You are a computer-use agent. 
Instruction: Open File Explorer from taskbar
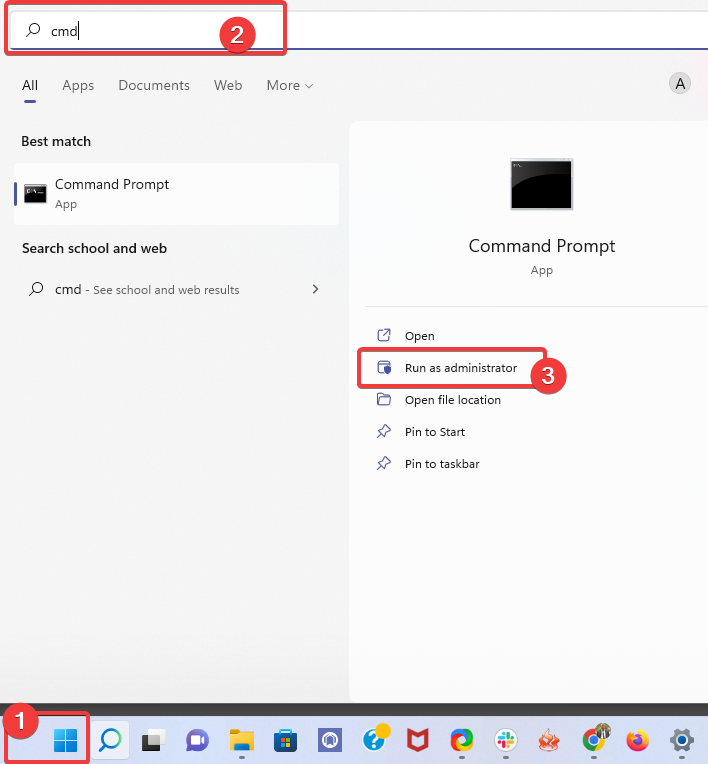[x=242, y=741]
